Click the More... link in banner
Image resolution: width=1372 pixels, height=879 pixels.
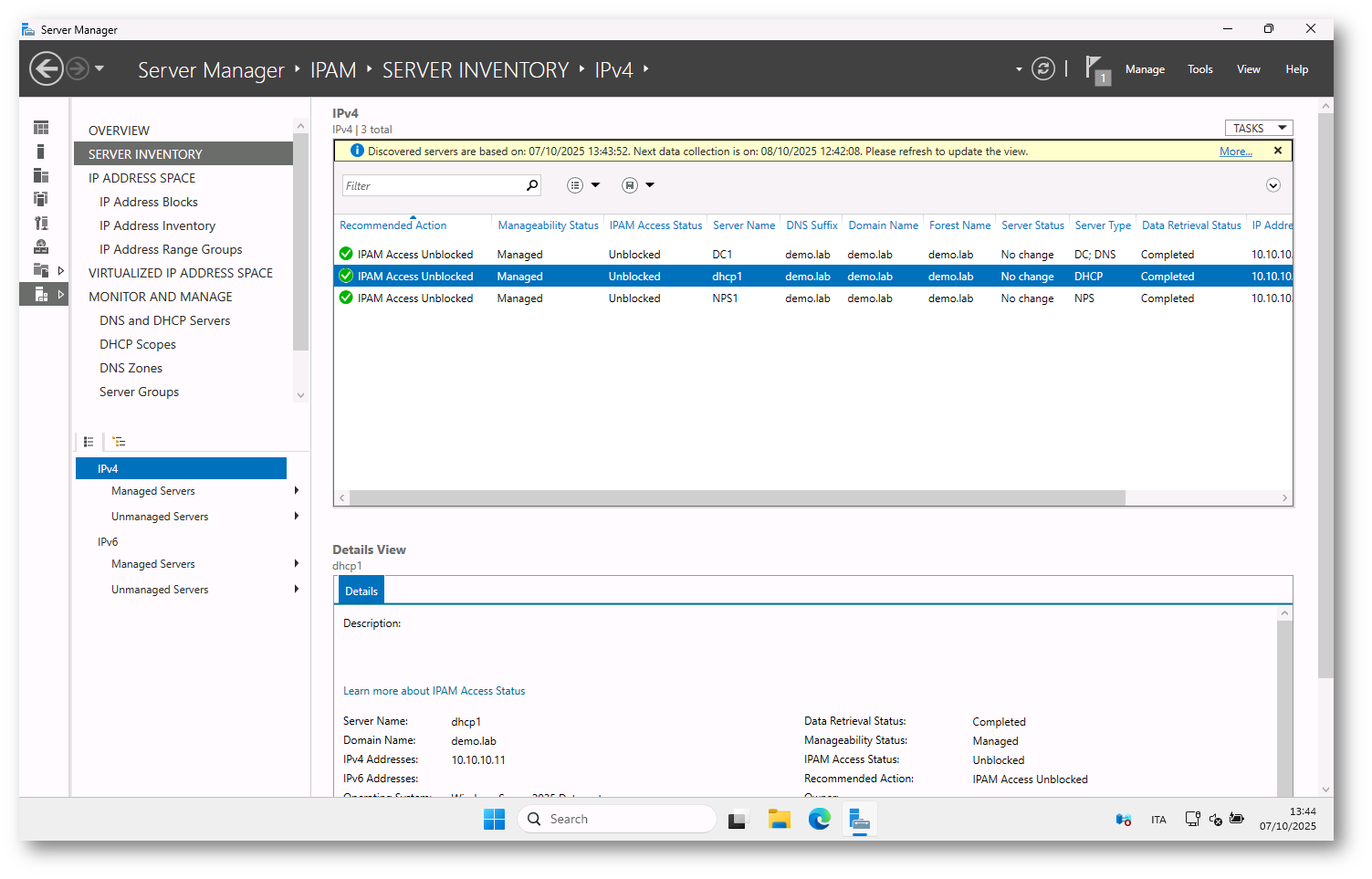[1235, 152]
